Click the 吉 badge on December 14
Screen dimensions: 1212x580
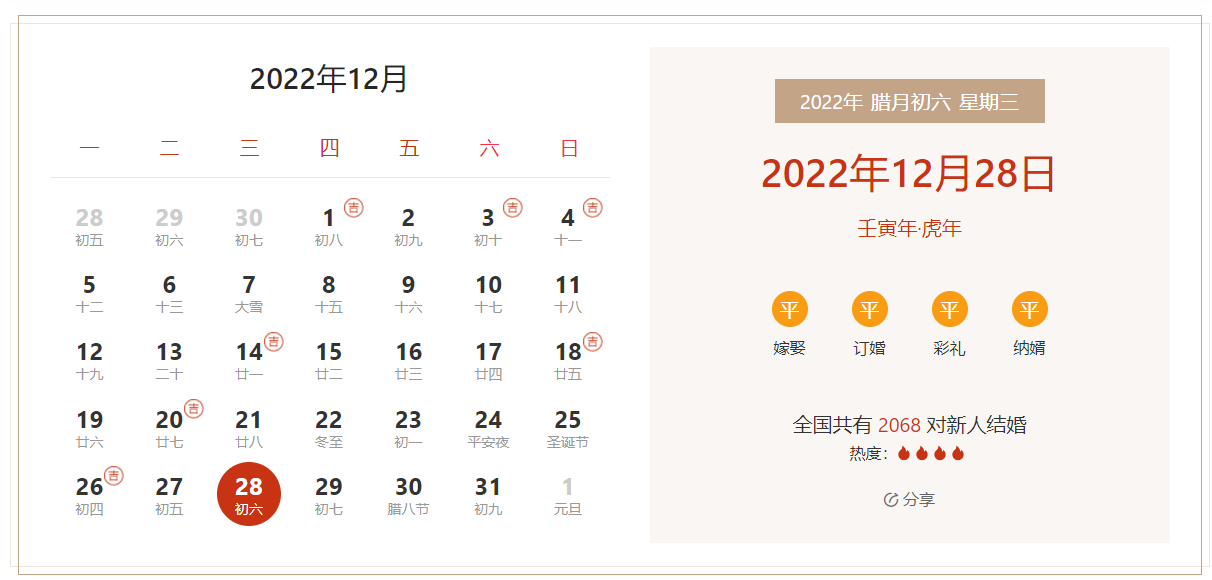pos(274,341)
